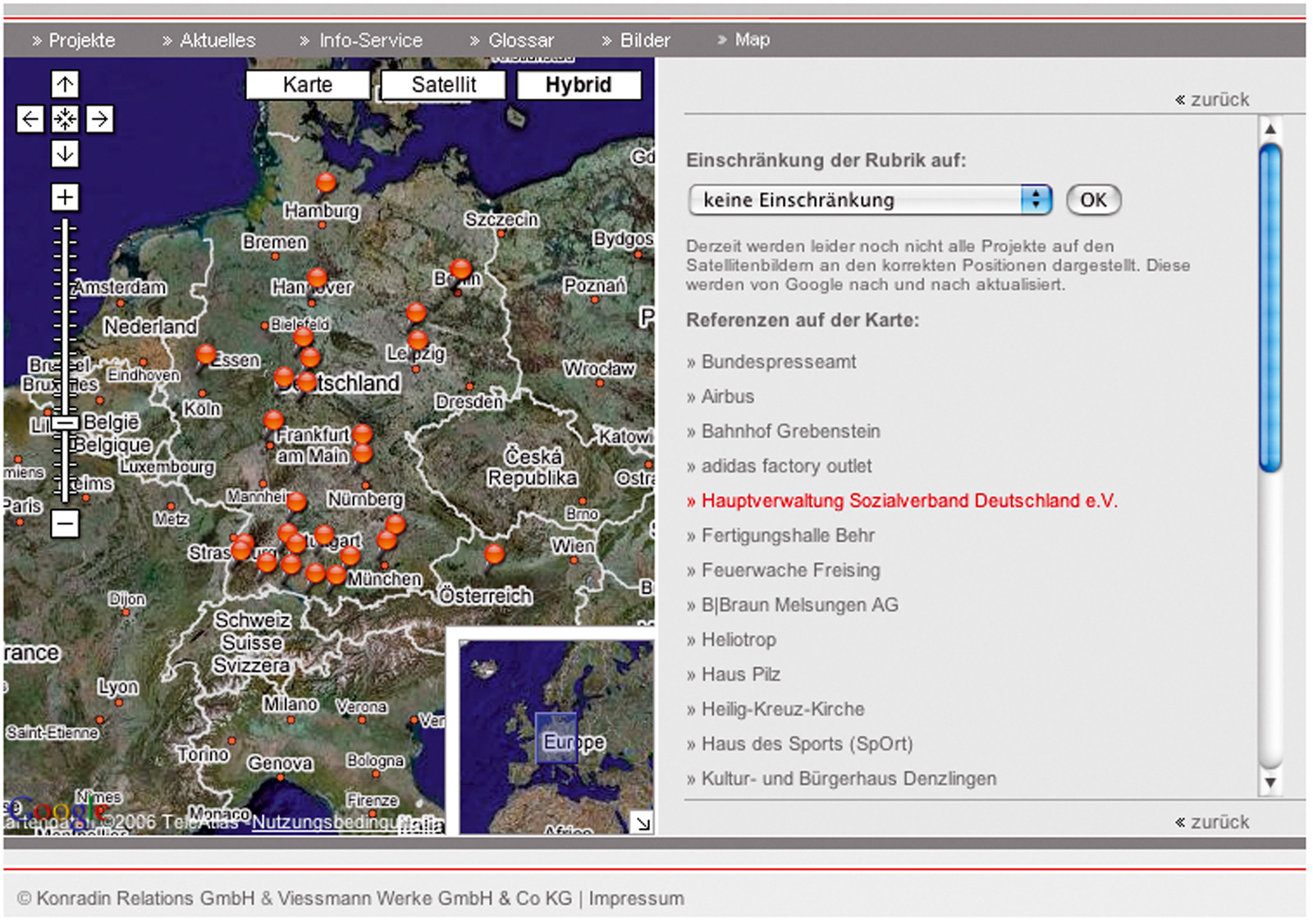Confirm the filter with the OK button
This screenshot has width=1313, height=924.
click(x=1093, y=199)
